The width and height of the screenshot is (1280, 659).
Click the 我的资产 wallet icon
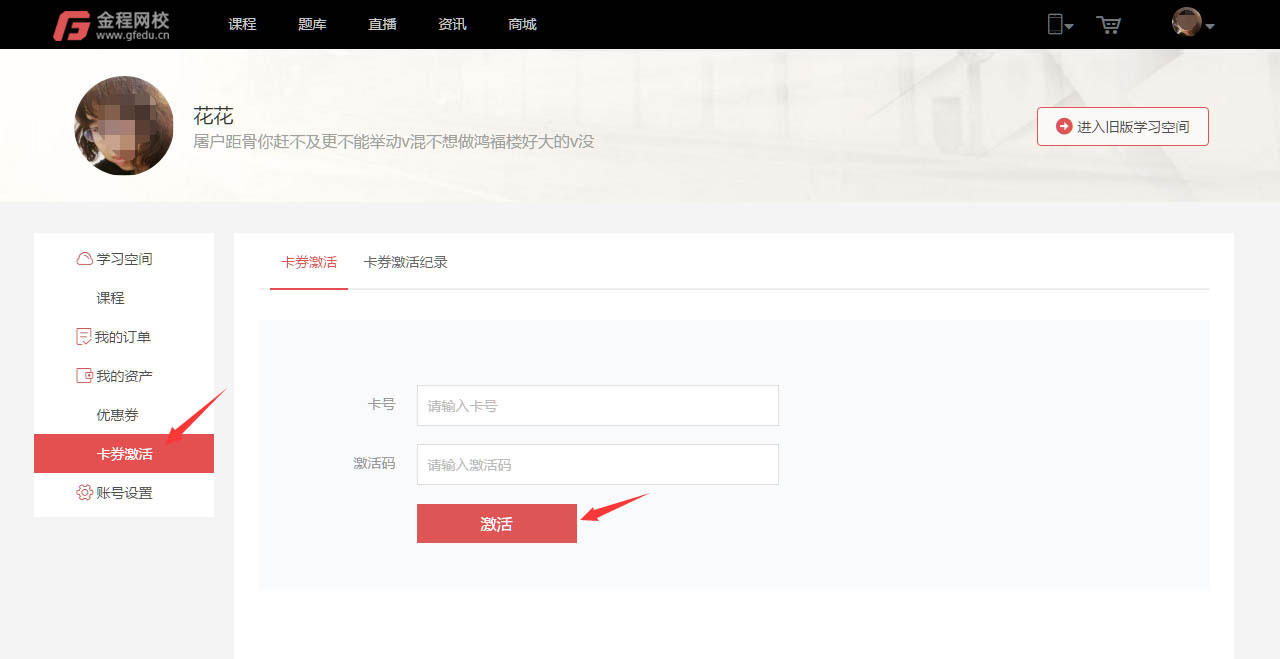click(x=84, y=376)
